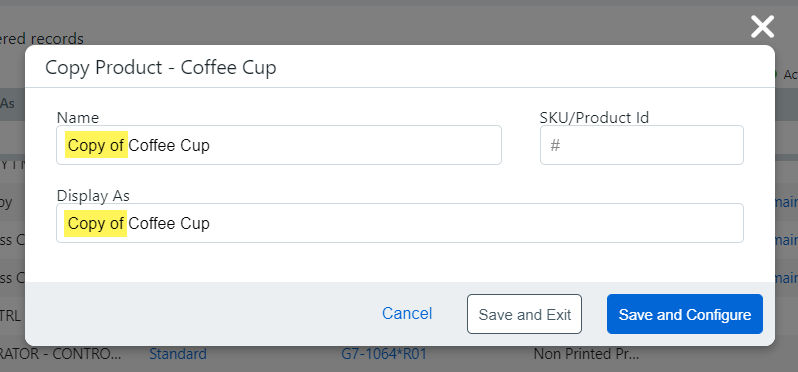Select the 'TRL' row cell at left edge
This screenshot has height=372, width=798.
(x=10, y=316)
